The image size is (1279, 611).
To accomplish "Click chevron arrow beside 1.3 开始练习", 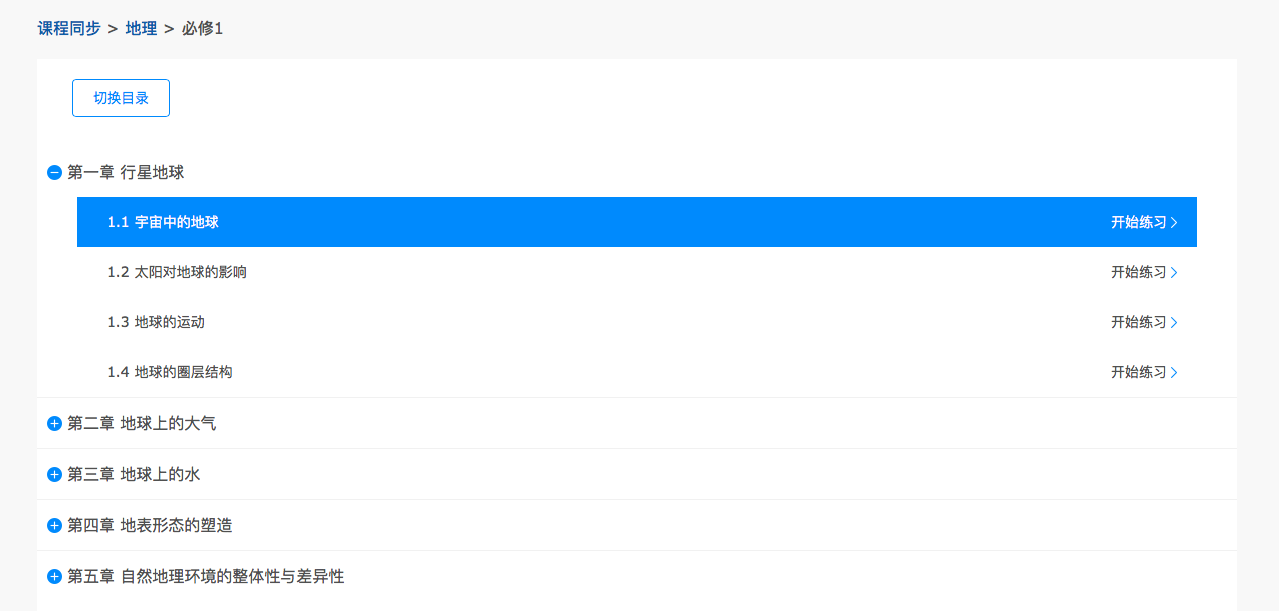I will [1174, 323].
